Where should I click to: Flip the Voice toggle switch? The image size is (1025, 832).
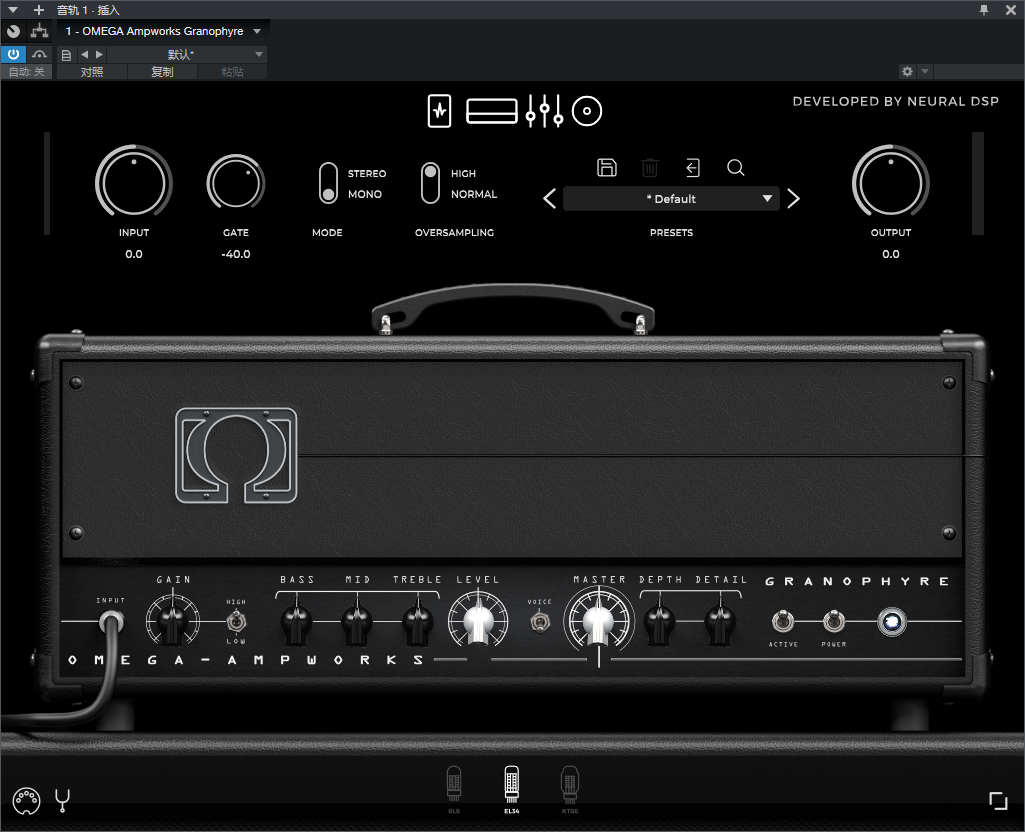(539, 621)
